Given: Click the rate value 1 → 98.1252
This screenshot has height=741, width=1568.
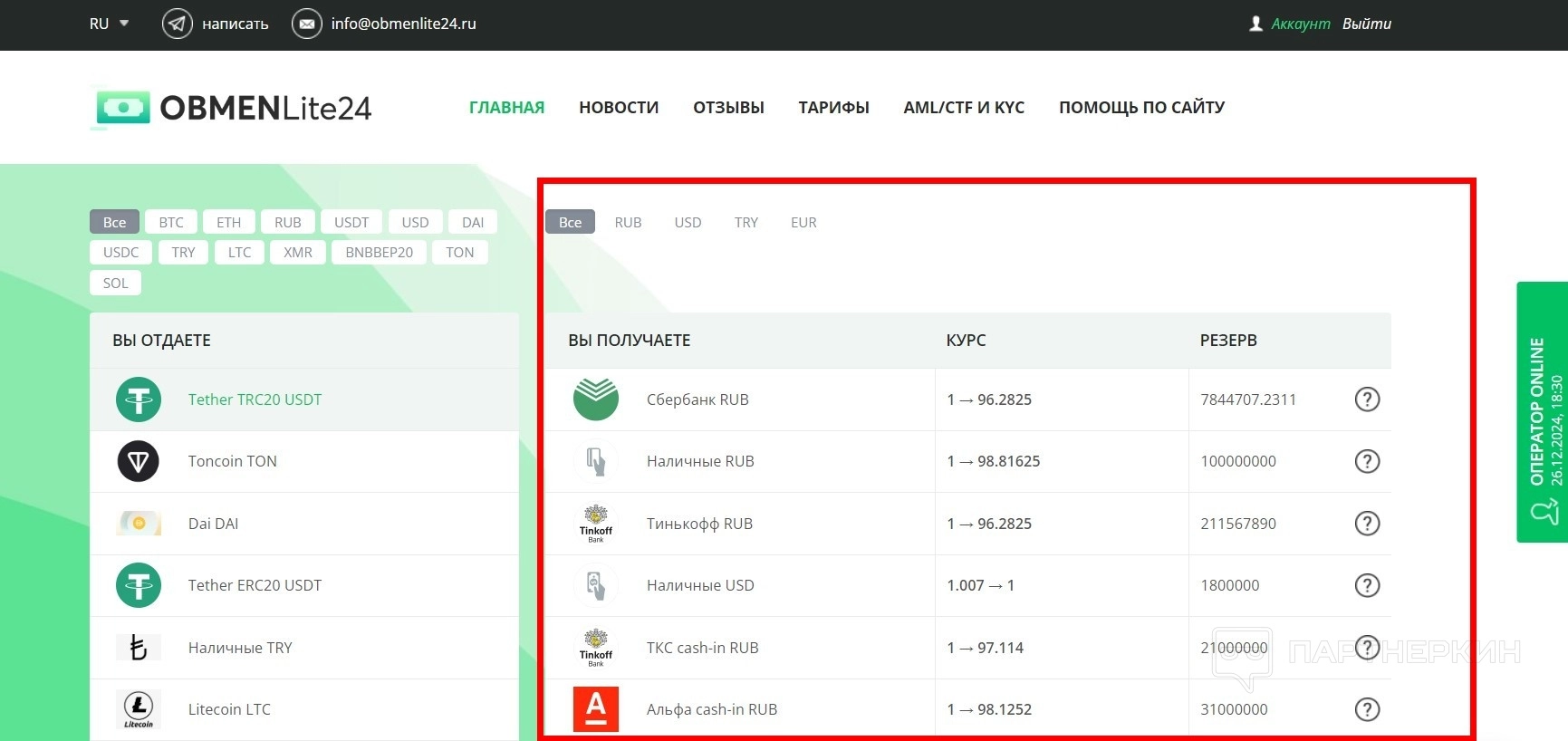Looking at the screenshot, I should pyautogui.click(x=989, y=709).
